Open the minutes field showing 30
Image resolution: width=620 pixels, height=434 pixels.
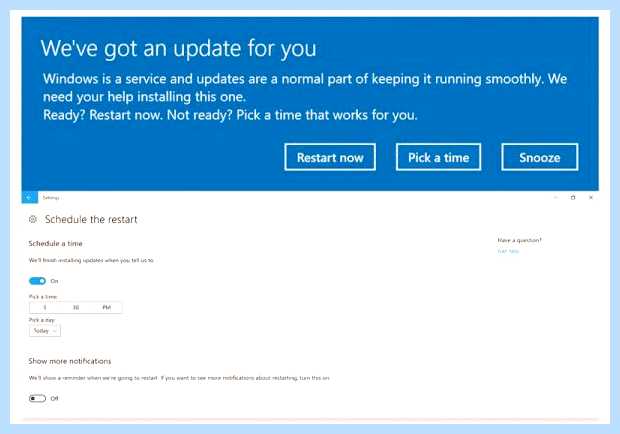(76, 307)
